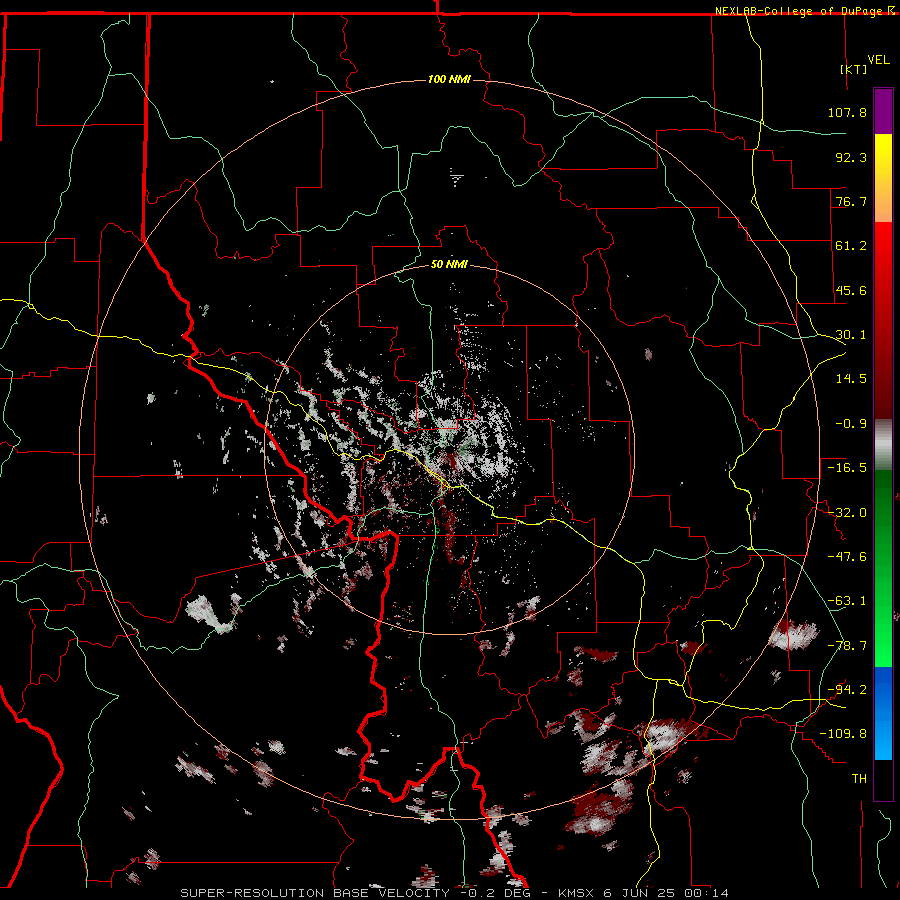Click the -16.5 velocity scale value
This screenshot has width=900, height=900.
pyautogui.click(x=847, y=468)
